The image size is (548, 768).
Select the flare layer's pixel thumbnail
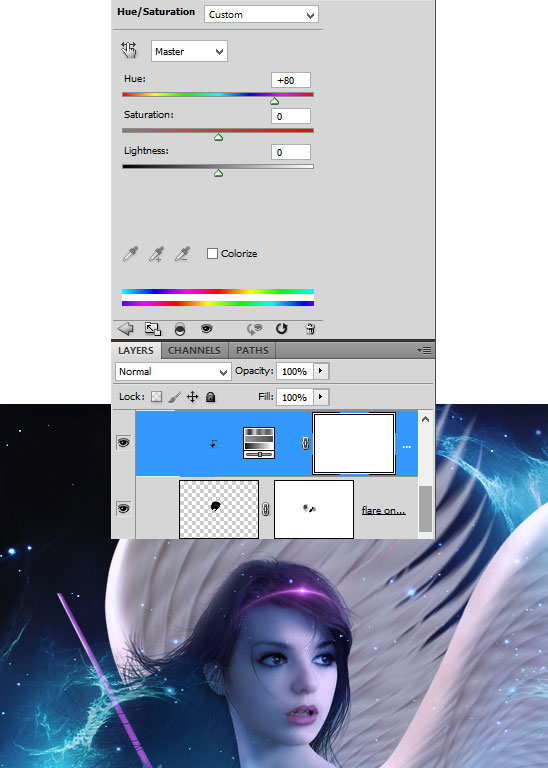tap(219, 509)
